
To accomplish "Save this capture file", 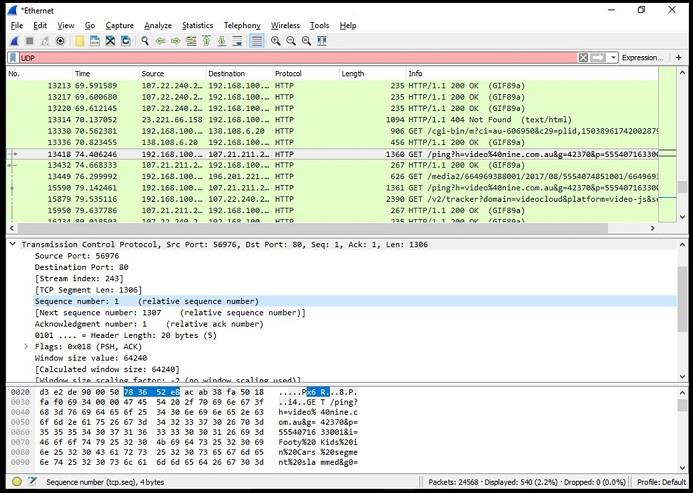I will (x=95, y=41).
